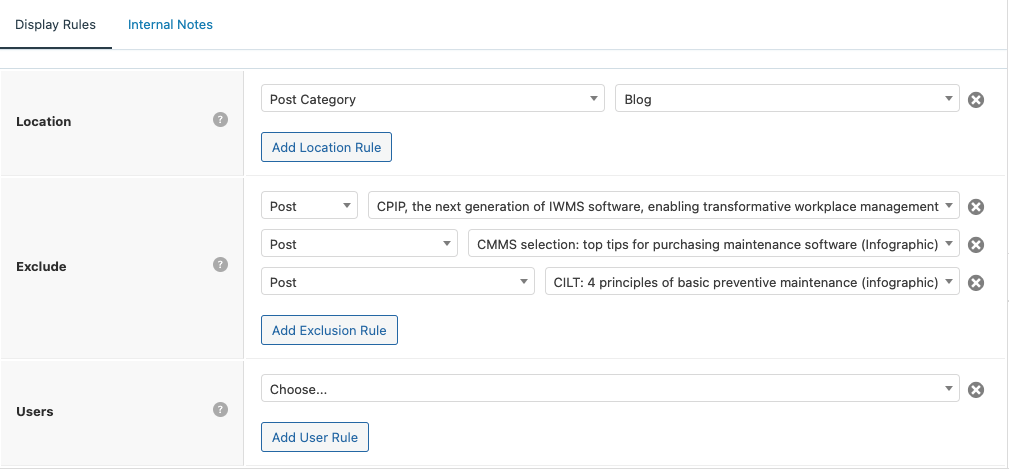Open the CPIP post selection dropdown

pos(663,206)
